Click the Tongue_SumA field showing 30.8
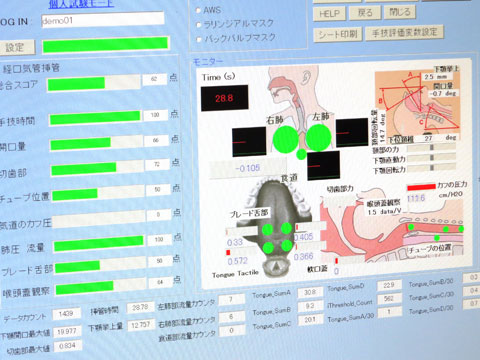The height and width of the screenshot is (360, 480). coord(310,292)
